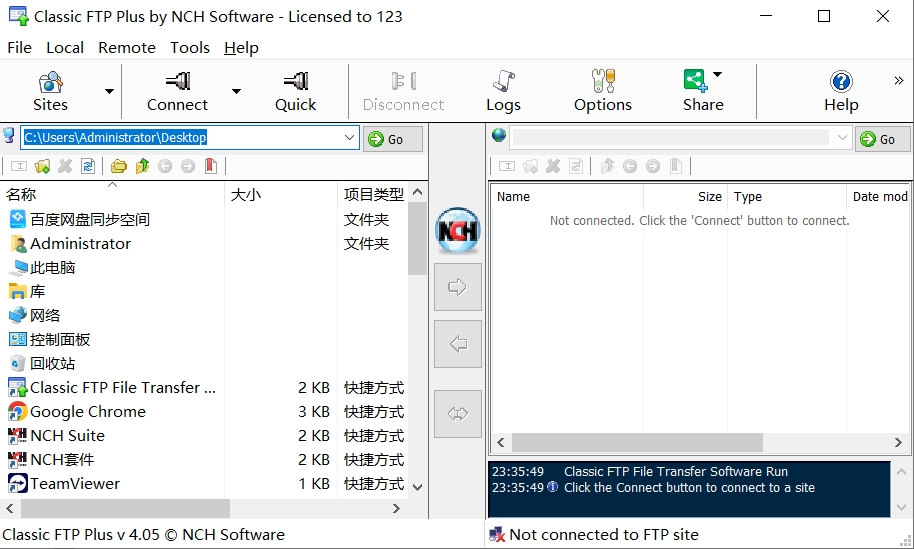Click remote rename icon

[x=507, y=166]
